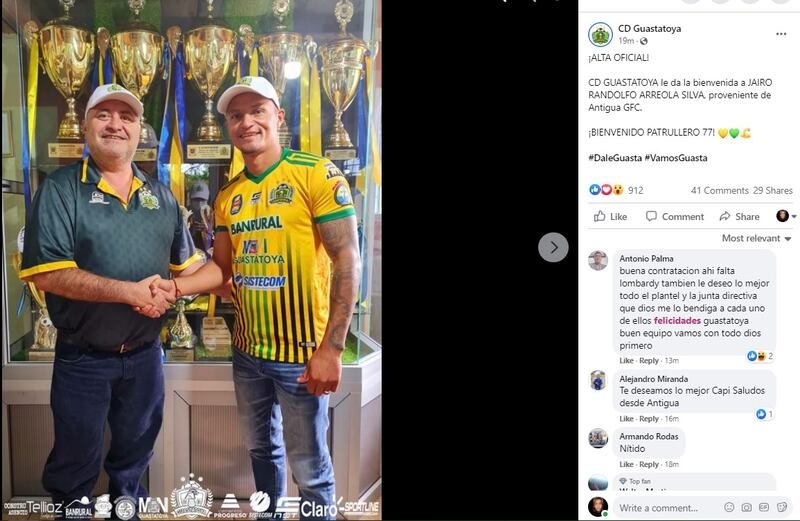Open the #DaleGuasta hashtag
Viewport: 800px width, 521px height.
pyautogui.click(x=615, y=158)
